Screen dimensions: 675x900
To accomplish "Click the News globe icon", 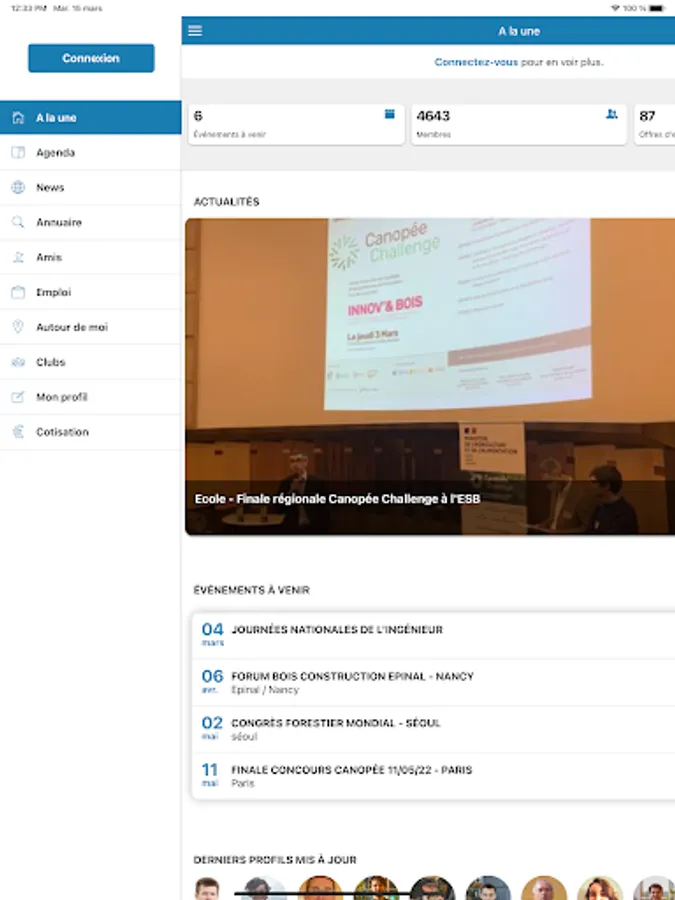I will click(18, 188).
